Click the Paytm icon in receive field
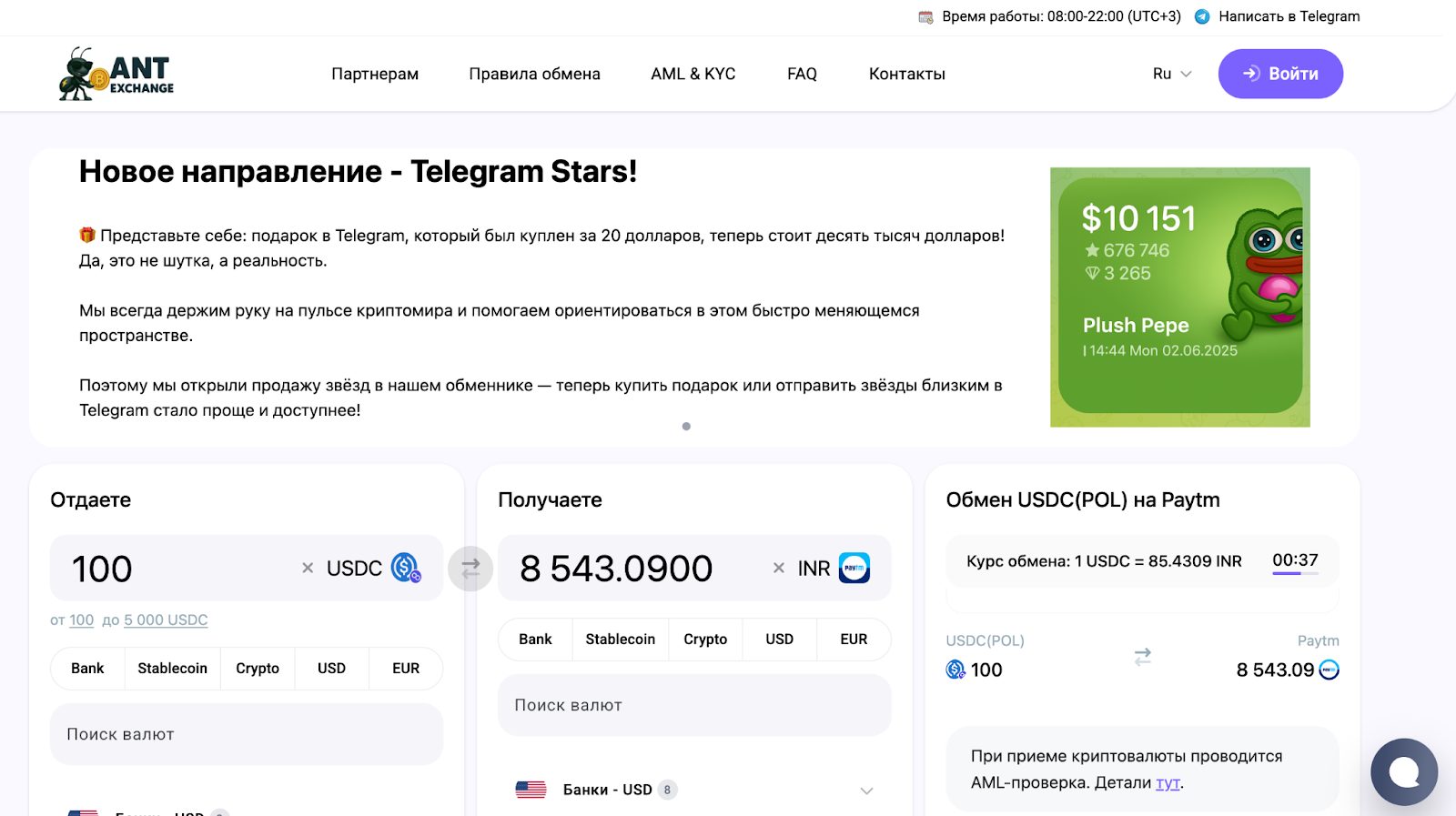1456x816 pixels. [x=854, y=568]
